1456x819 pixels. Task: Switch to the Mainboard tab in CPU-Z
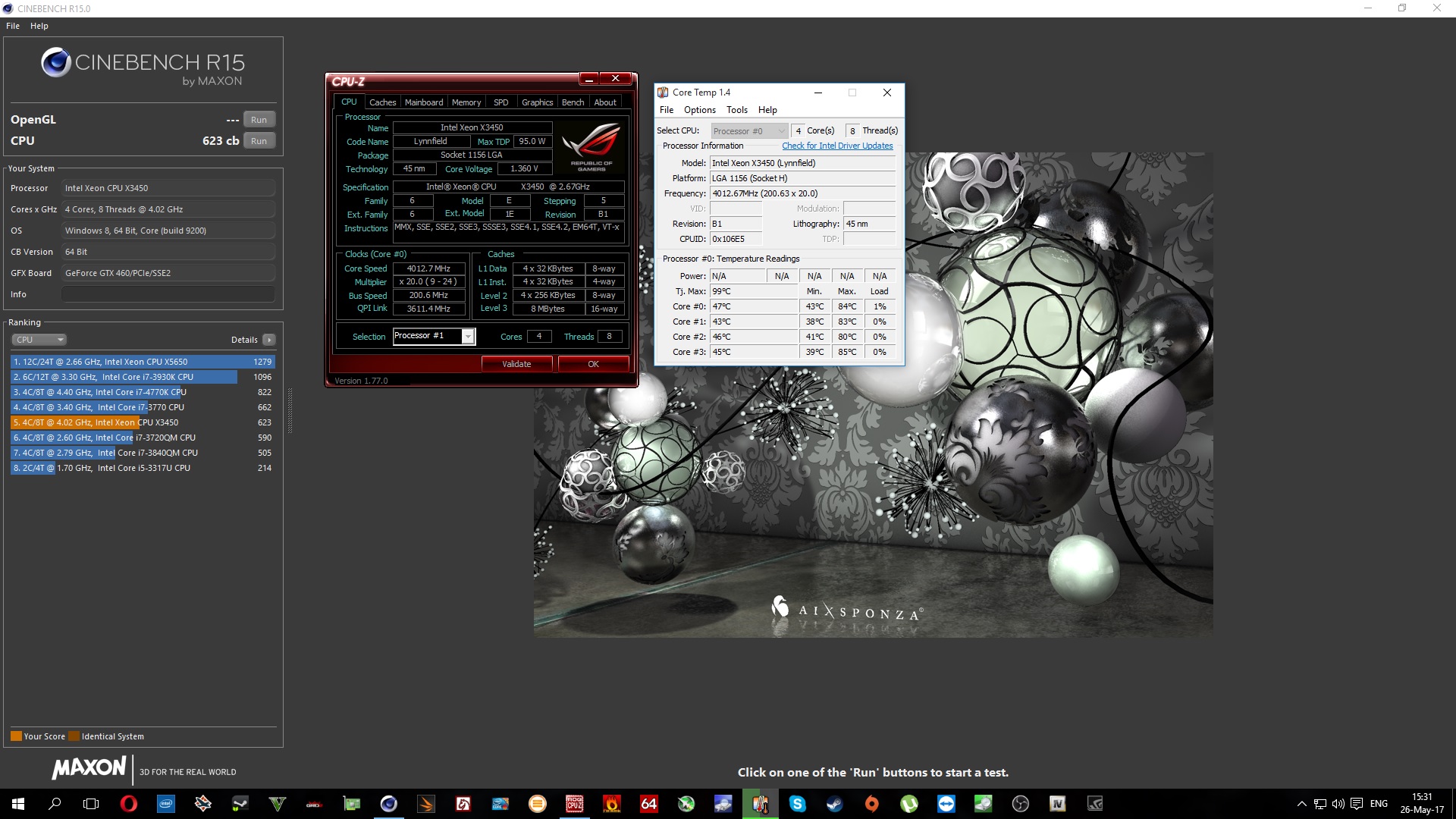(x=423, y=102)
